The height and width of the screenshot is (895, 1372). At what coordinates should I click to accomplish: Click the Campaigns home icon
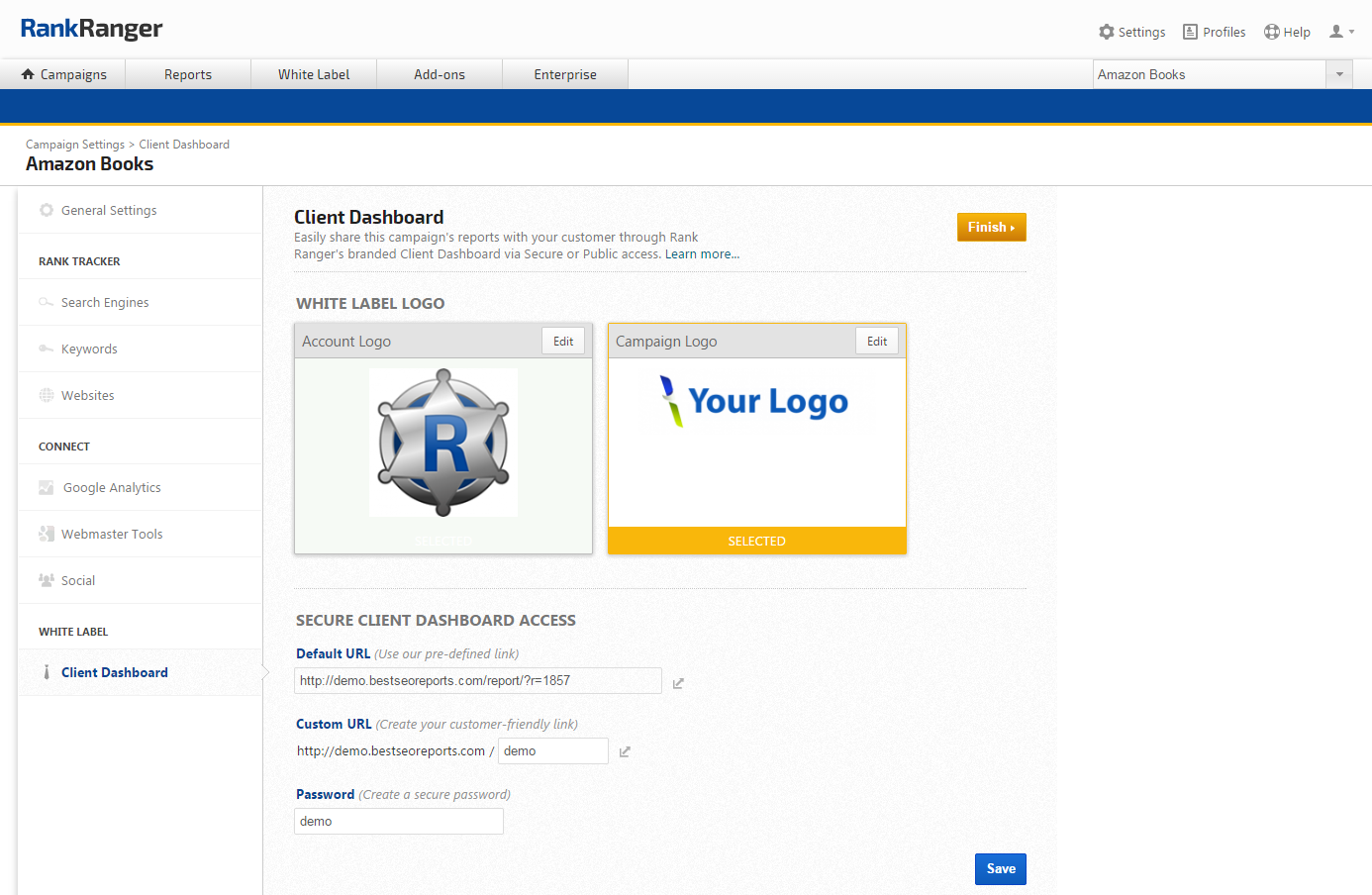click(28, 74)
